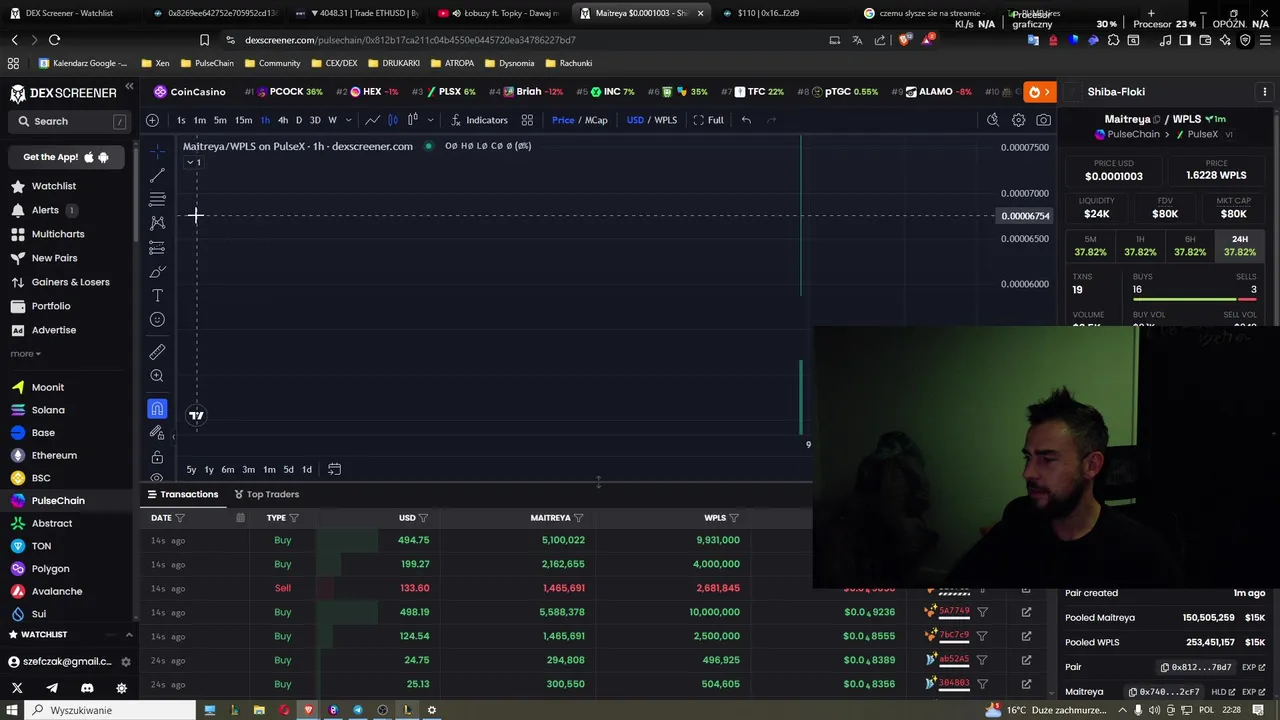
Task: Toggle fullscreen chart with Full
Action: [x=708, y=120]
